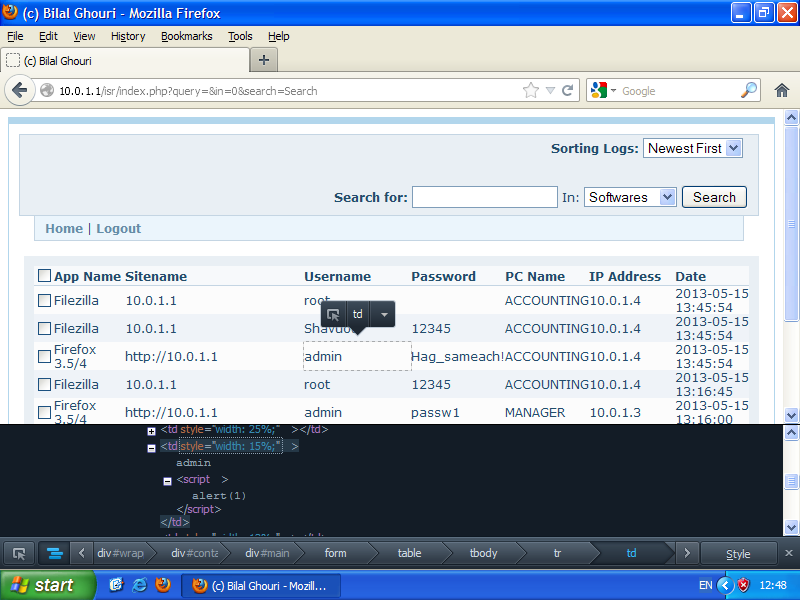Click the alert(1) line in markup view
The height and width of the screenshot is (600, 800).
coord(219,495)
